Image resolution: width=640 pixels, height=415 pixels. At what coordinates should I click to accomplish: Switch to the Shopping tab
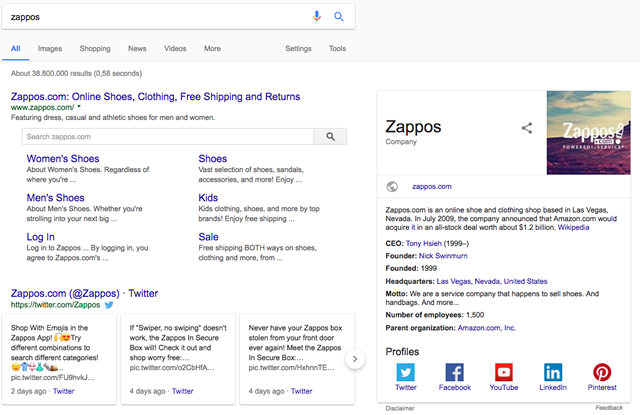[95, 49]
